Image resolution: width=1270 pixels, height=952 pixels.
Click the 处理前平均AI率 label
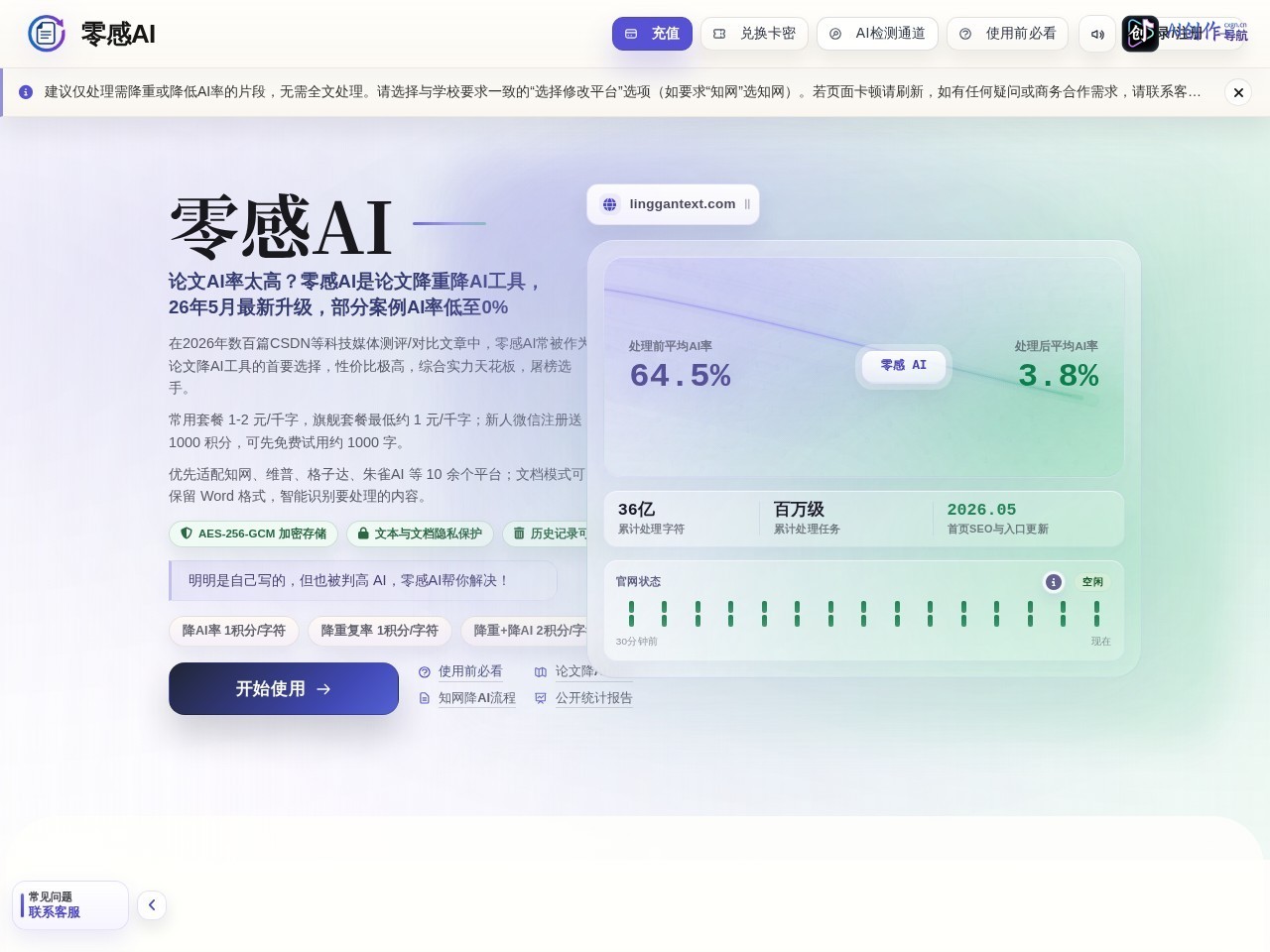point(671,346)
